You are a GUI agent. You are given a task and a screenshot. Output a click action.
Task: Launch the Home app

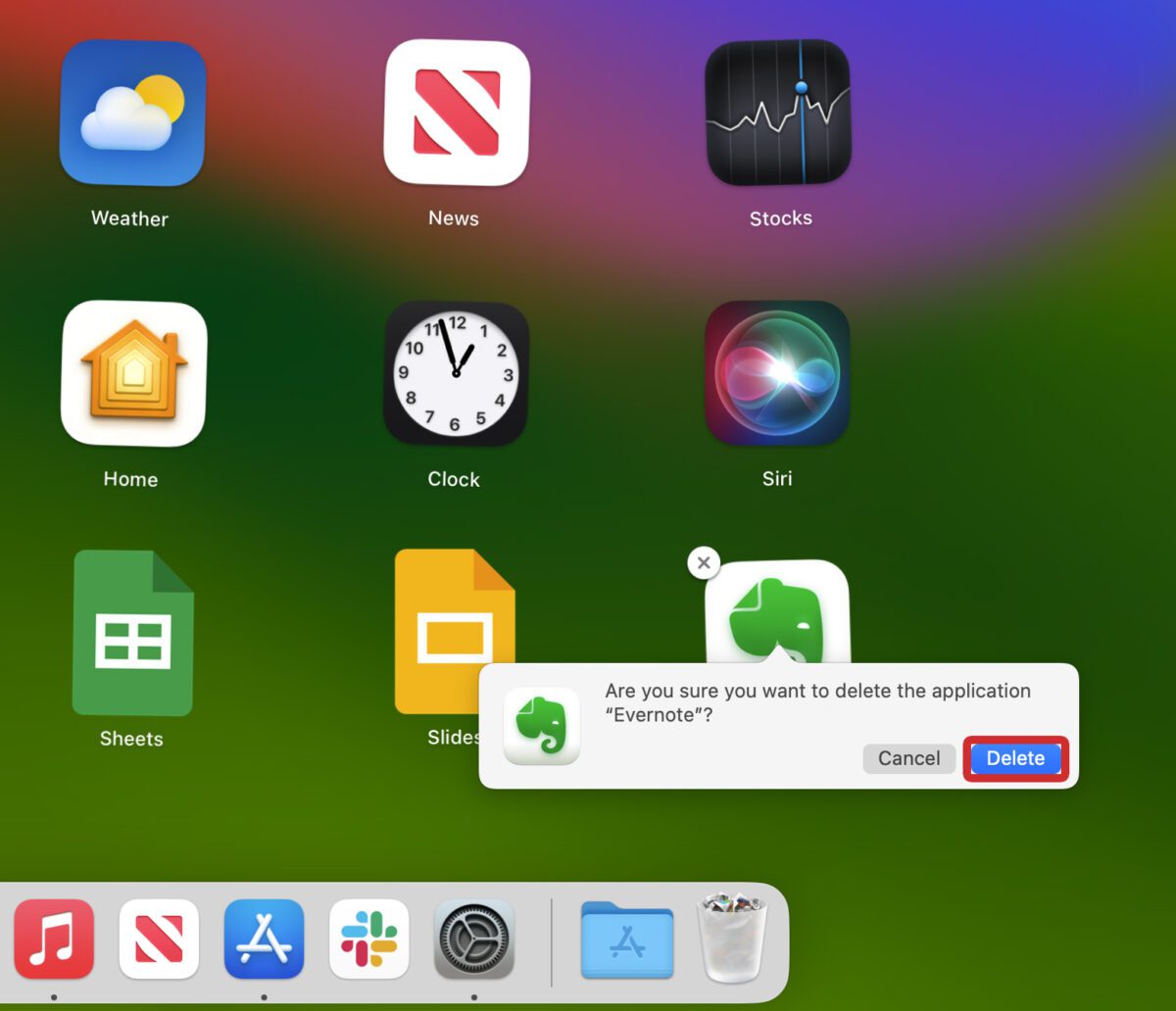click(132, 375)
